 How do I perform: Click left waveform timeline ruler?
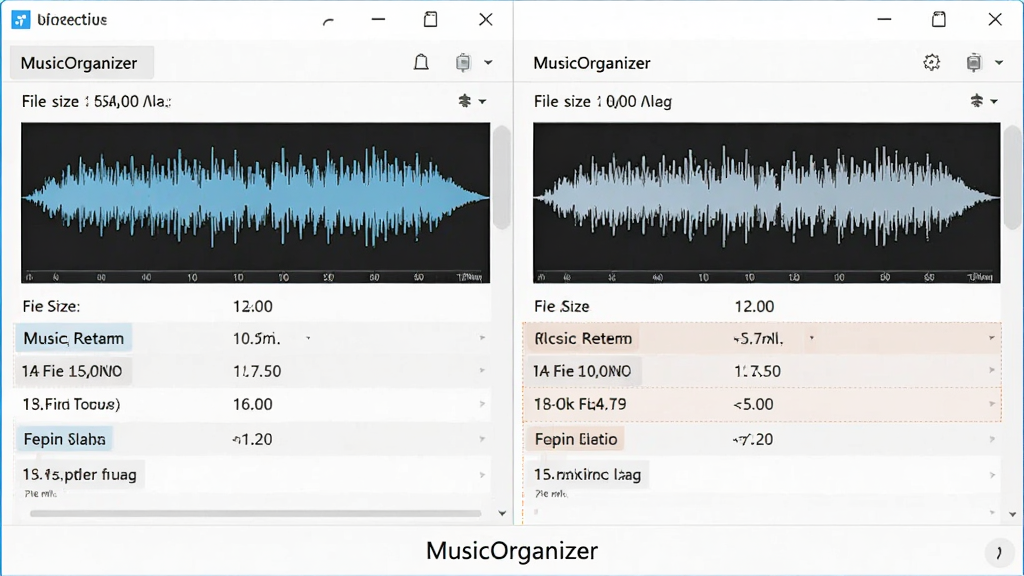pyautogui.click(x=255, y=277)
